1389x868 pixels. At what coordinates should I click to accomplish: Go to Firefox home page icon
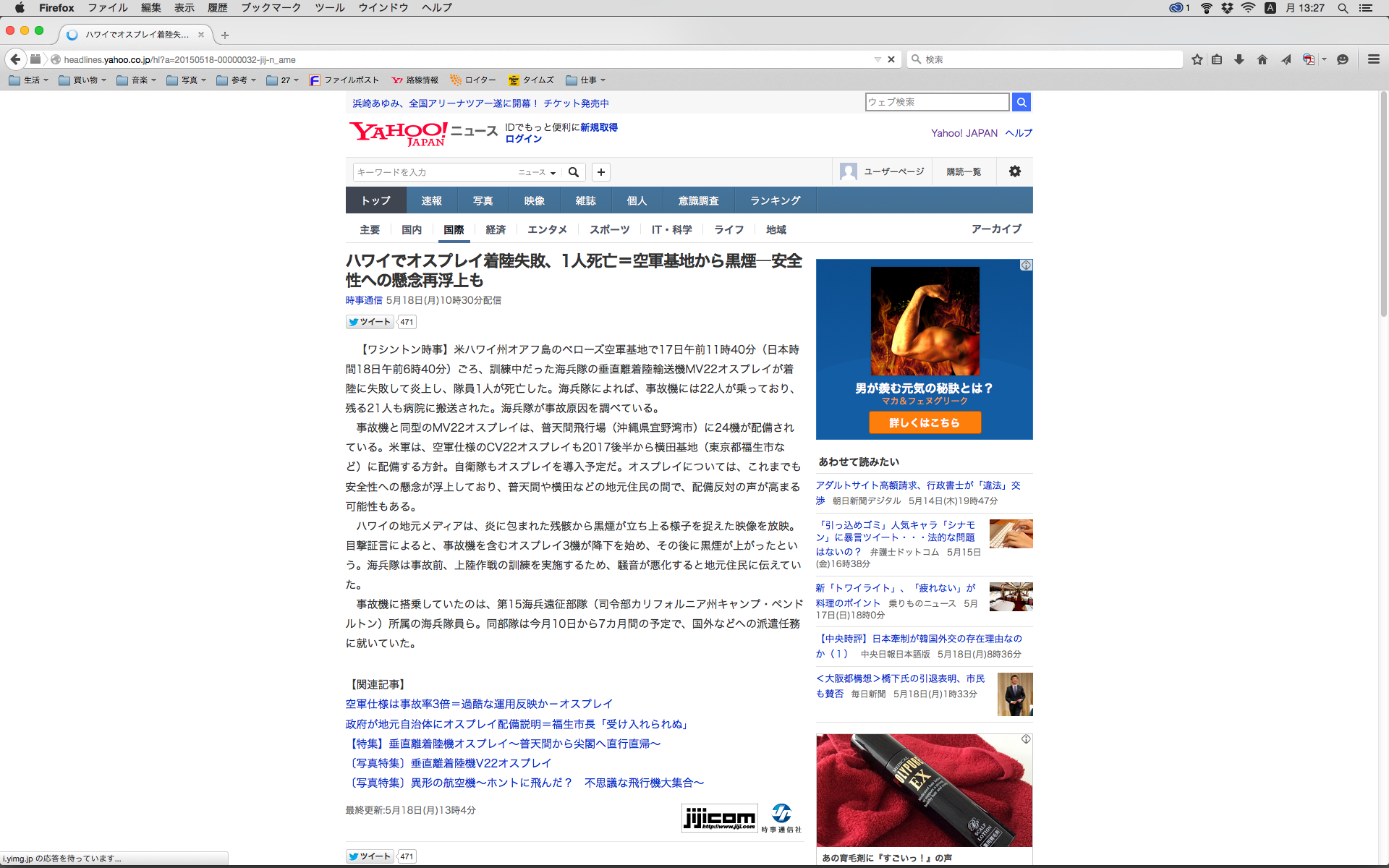point(1262,59)
